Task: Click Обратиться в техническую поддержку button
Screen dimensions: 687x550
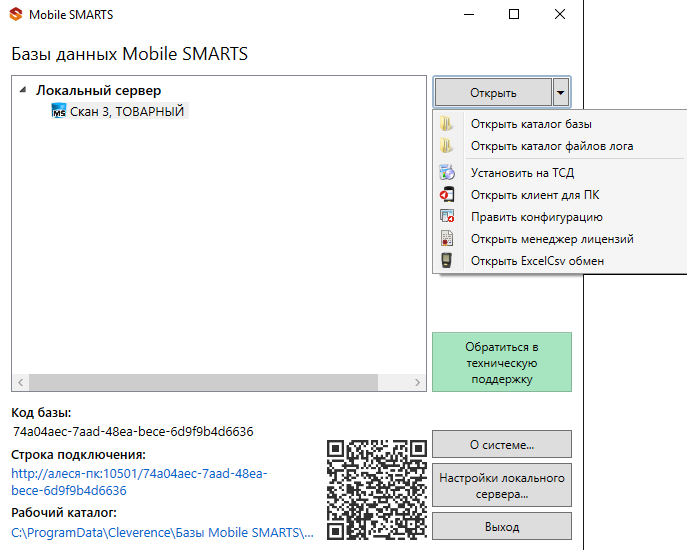Action: 502,362
